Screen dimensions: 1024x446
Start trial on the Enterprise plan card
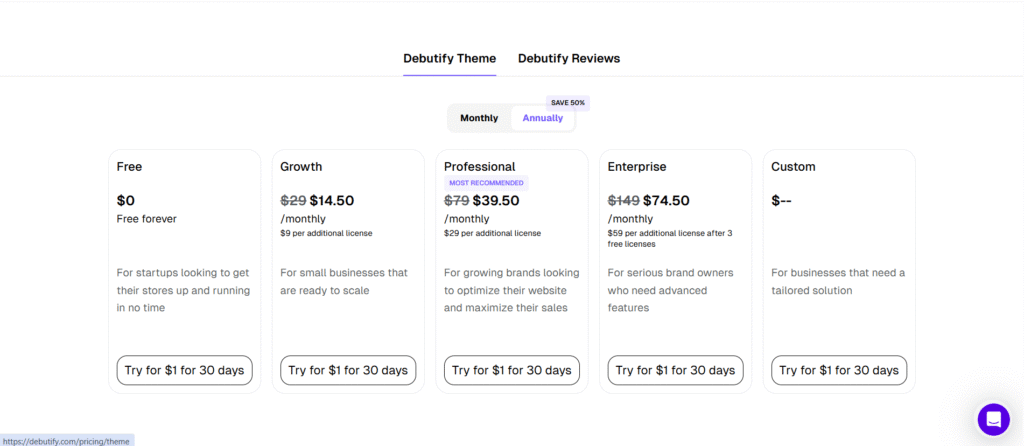click(x=675, y=370)
